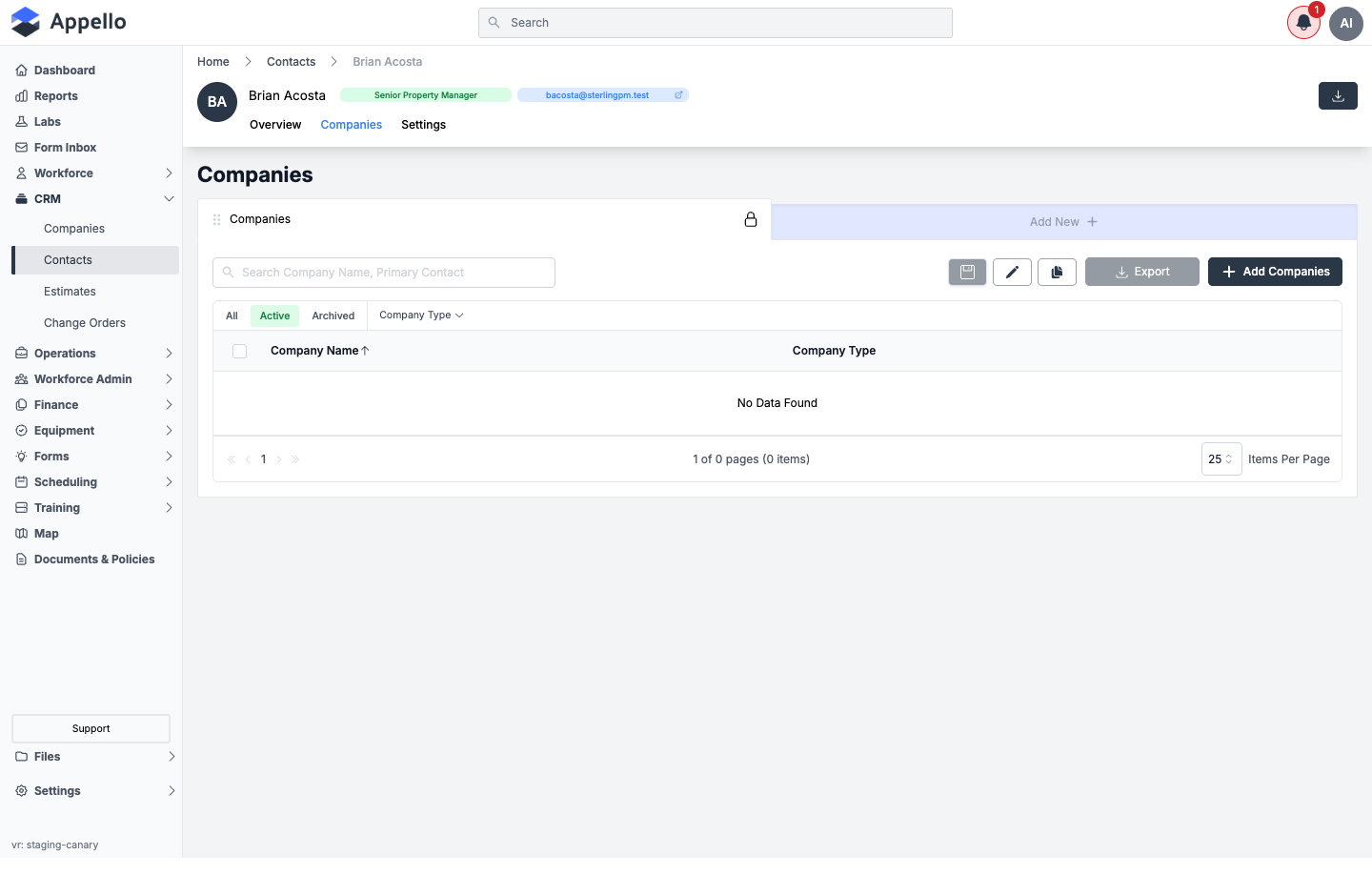Toggle the select-all checkbox in table header
1372x875 pixels.
point(239,351)
